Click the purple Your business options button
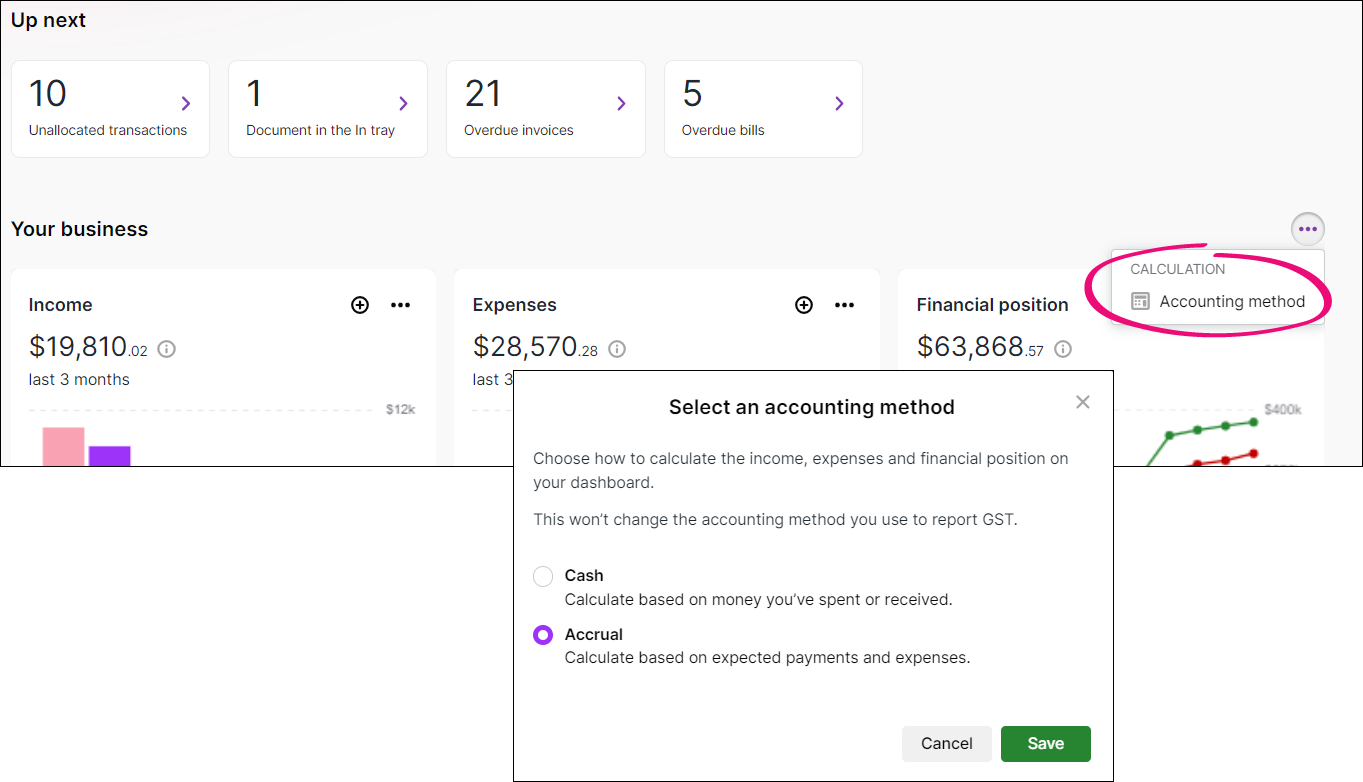This screenshot has height=782, width=1363. tap(1307, 229)
